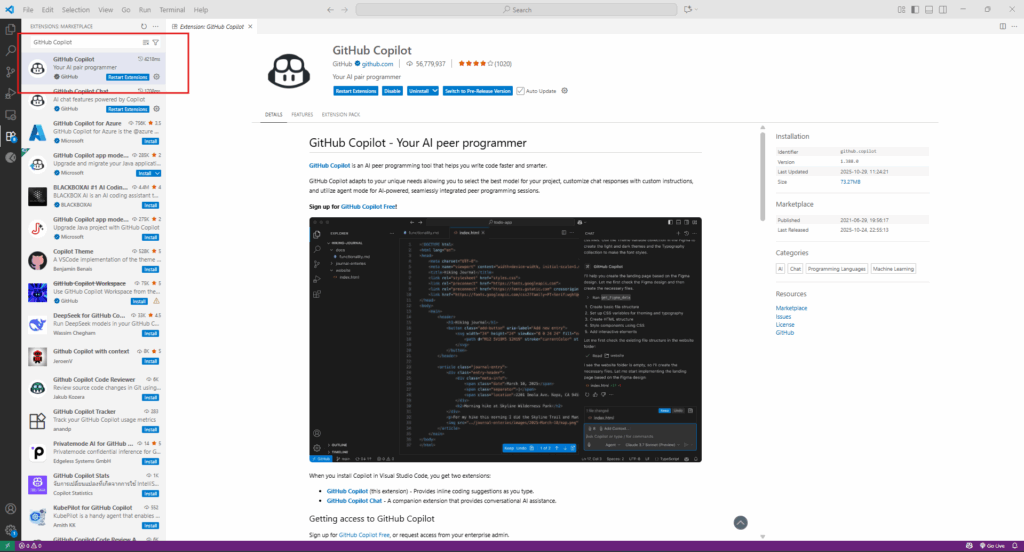Select DeepSeek for GitHub Copilot list item
This screenshot has height=552, width=1024.
pyautogui.click(x=94, y=324)
